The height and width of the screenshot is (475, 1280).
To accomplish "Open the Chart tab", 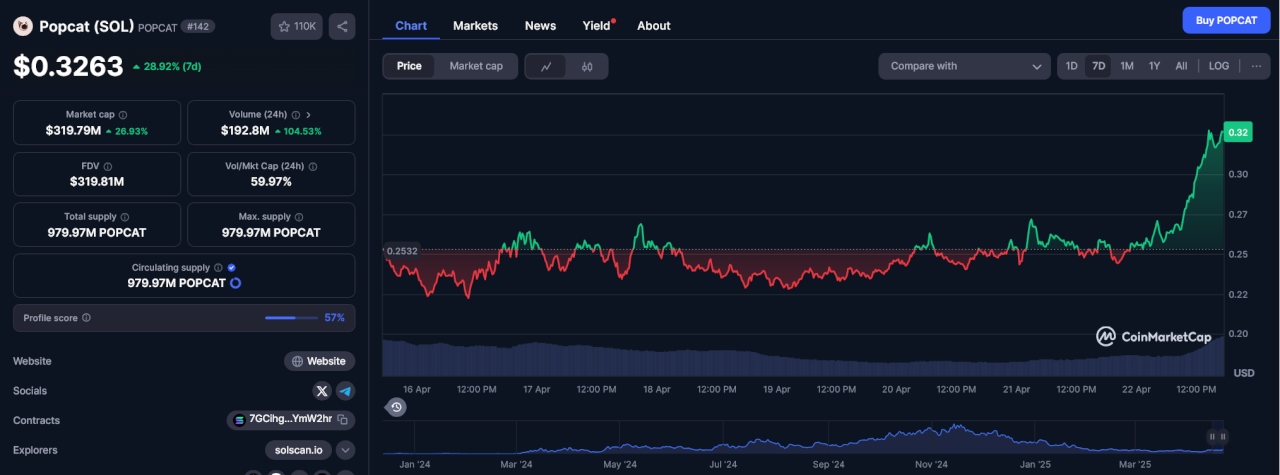I will 411,25.
